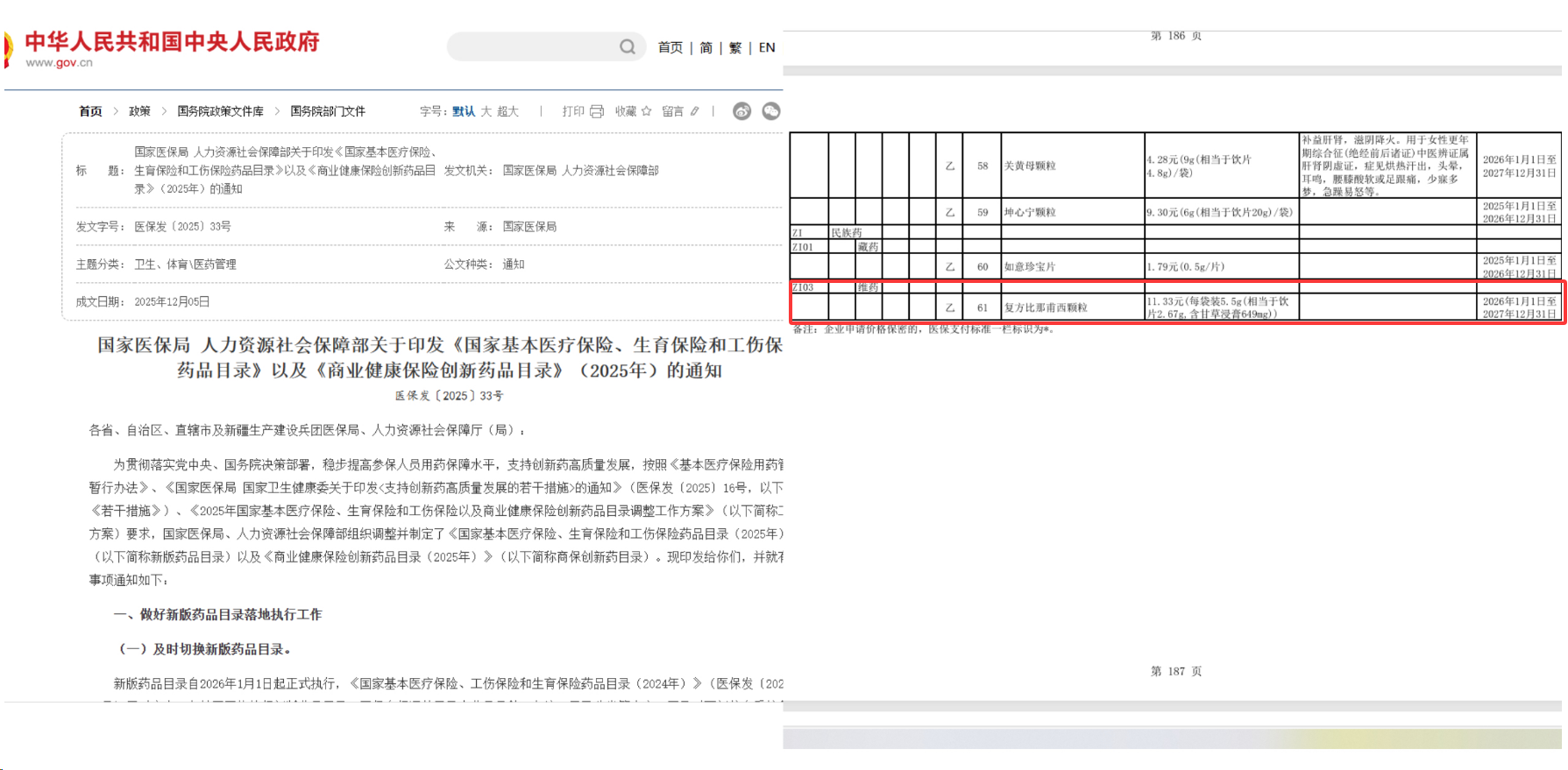Click the national emblem logo
This screenshot has width=1568, height=770.
coord(8,49)
